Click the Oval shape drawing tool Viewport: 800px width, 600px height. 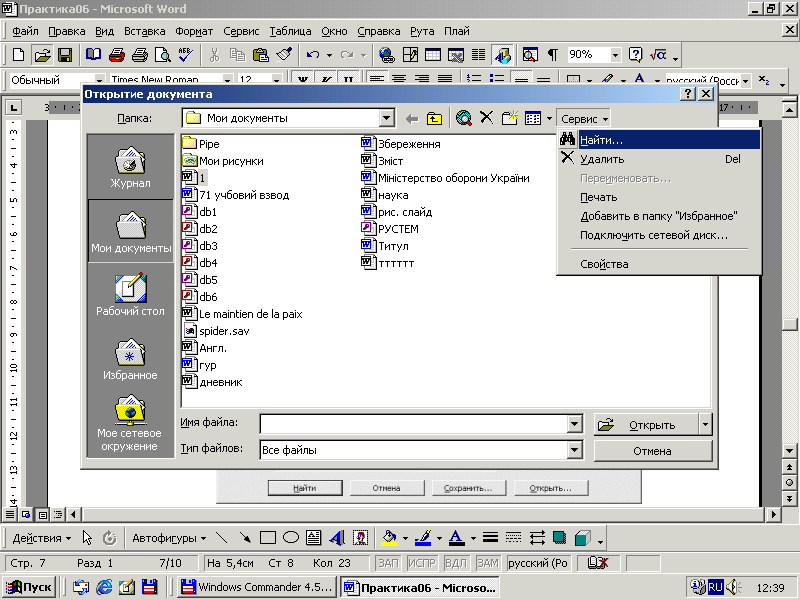291,537
